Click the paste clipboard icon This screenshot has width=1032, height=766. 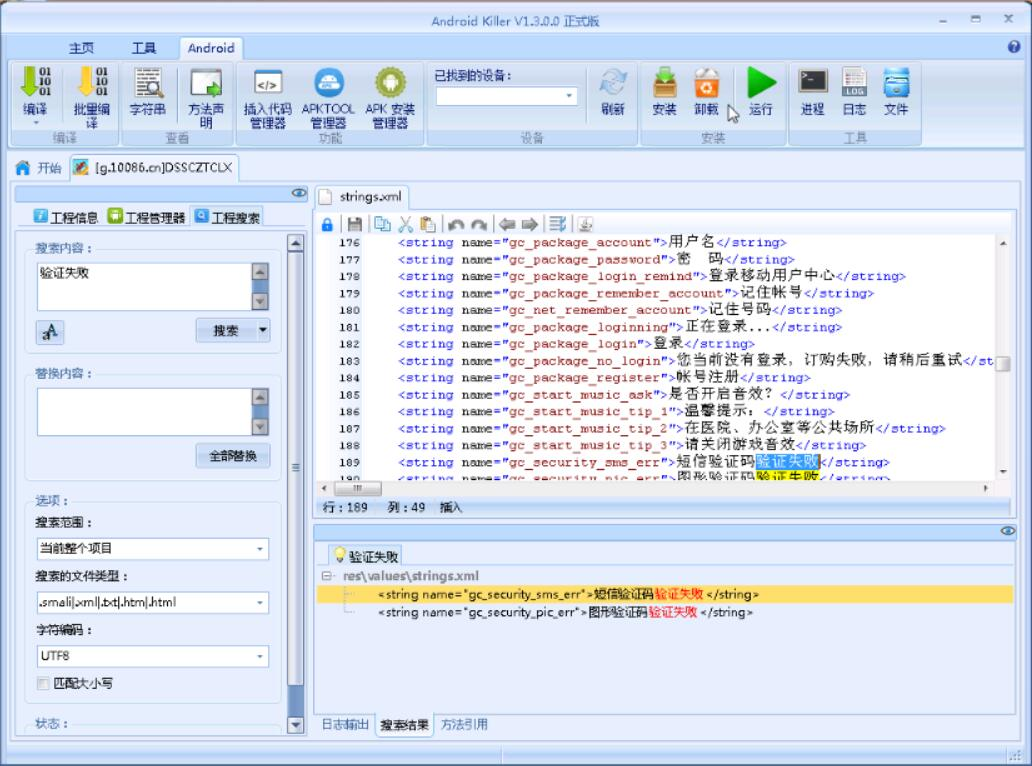428,224
